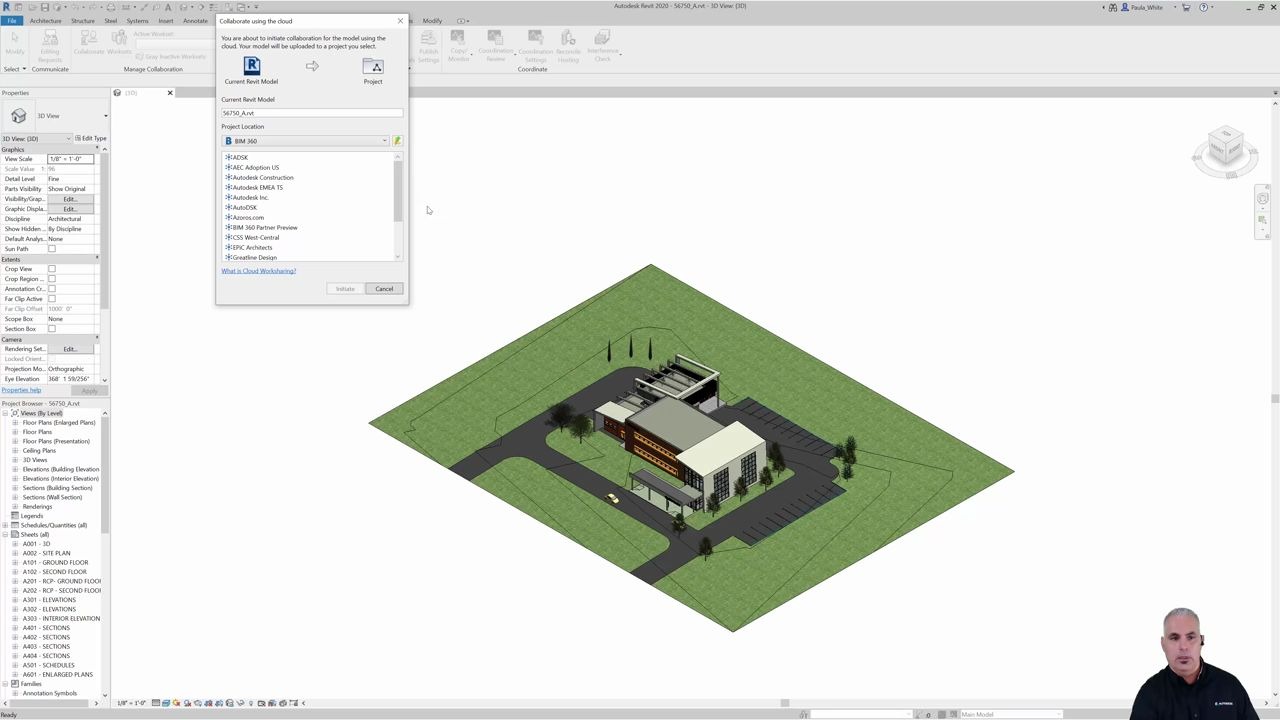
Task: Select Autodesk Construction in the project list
Action: (263, 177)
